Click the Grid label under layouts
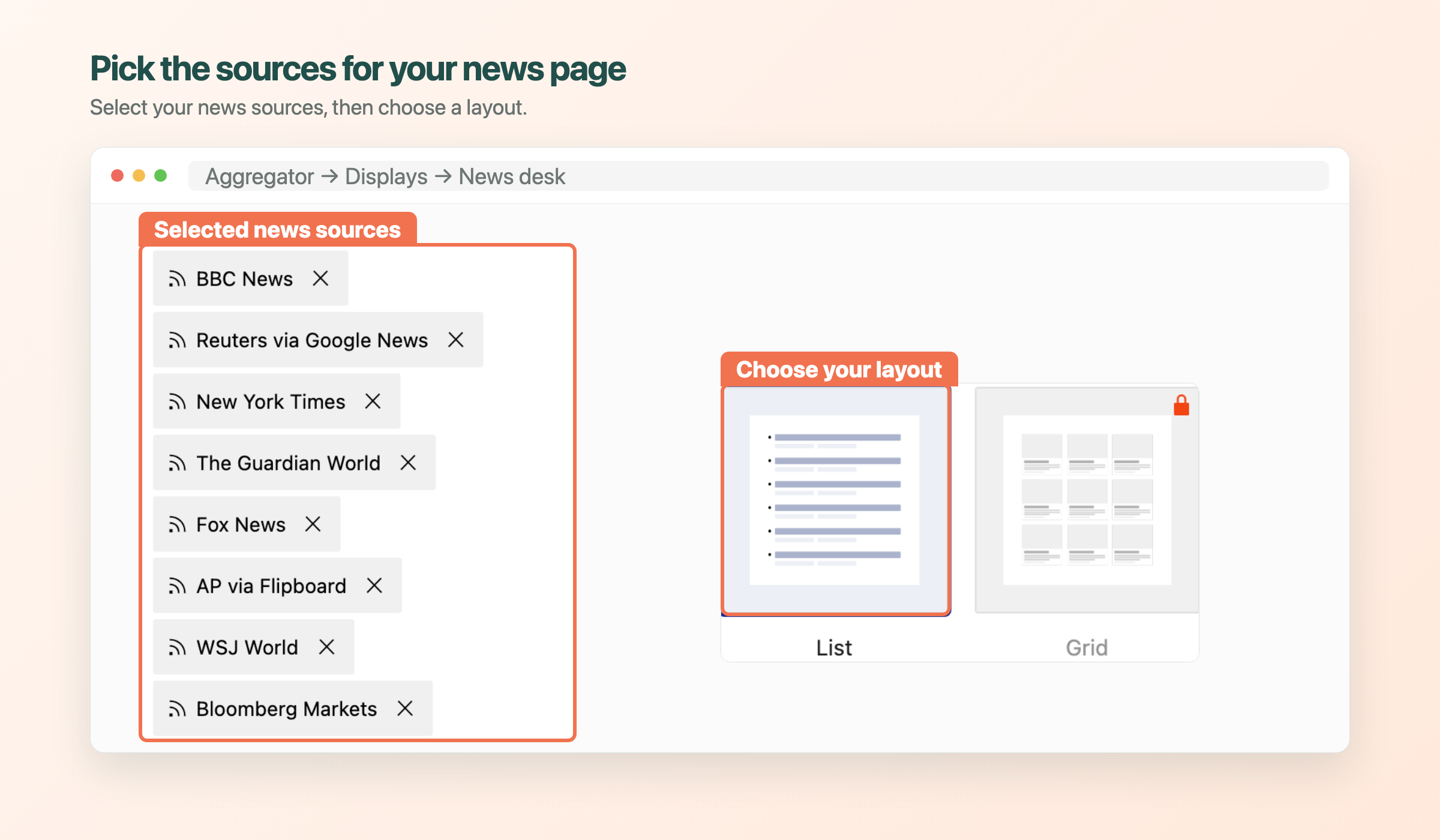This screenshot has width=1440, height=840. (x=1087, y=647)
